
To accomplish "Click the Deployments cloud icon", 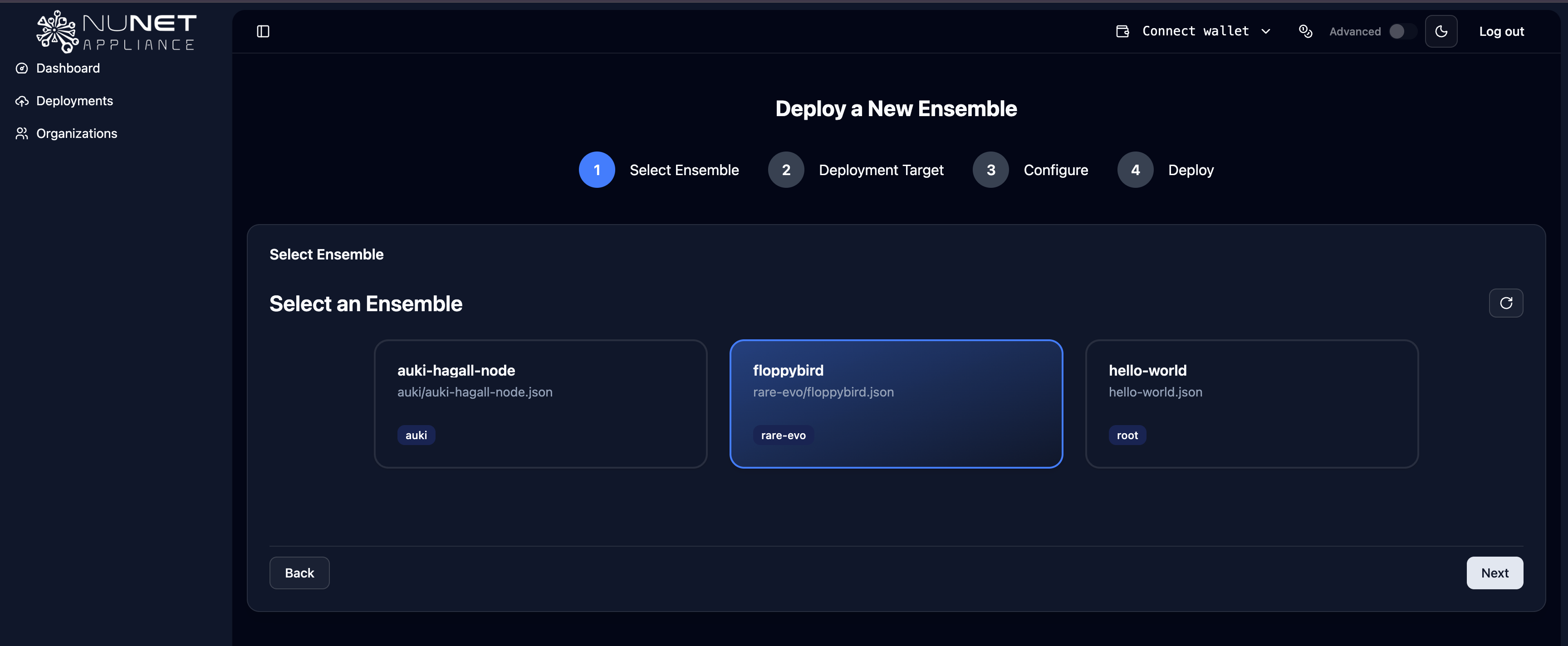I will (21, 100).
